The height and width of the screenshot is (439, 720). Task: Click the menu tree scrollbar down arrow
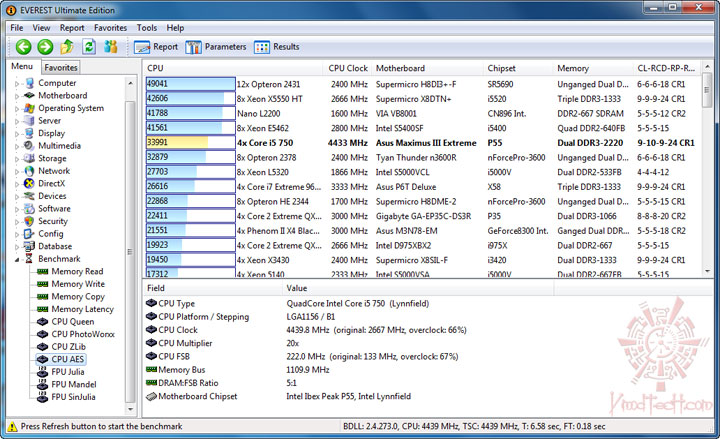coord(130,409)
